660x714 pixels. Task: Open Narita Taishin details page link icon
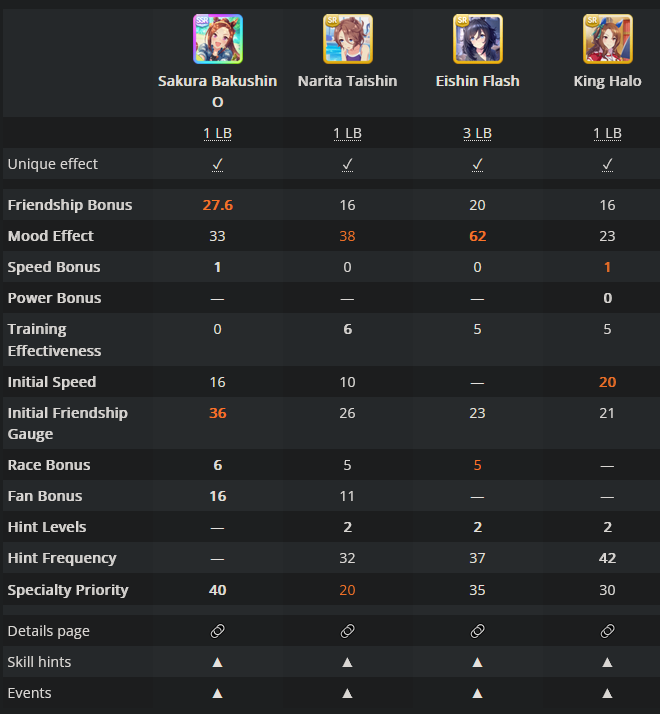coord(347,631)
